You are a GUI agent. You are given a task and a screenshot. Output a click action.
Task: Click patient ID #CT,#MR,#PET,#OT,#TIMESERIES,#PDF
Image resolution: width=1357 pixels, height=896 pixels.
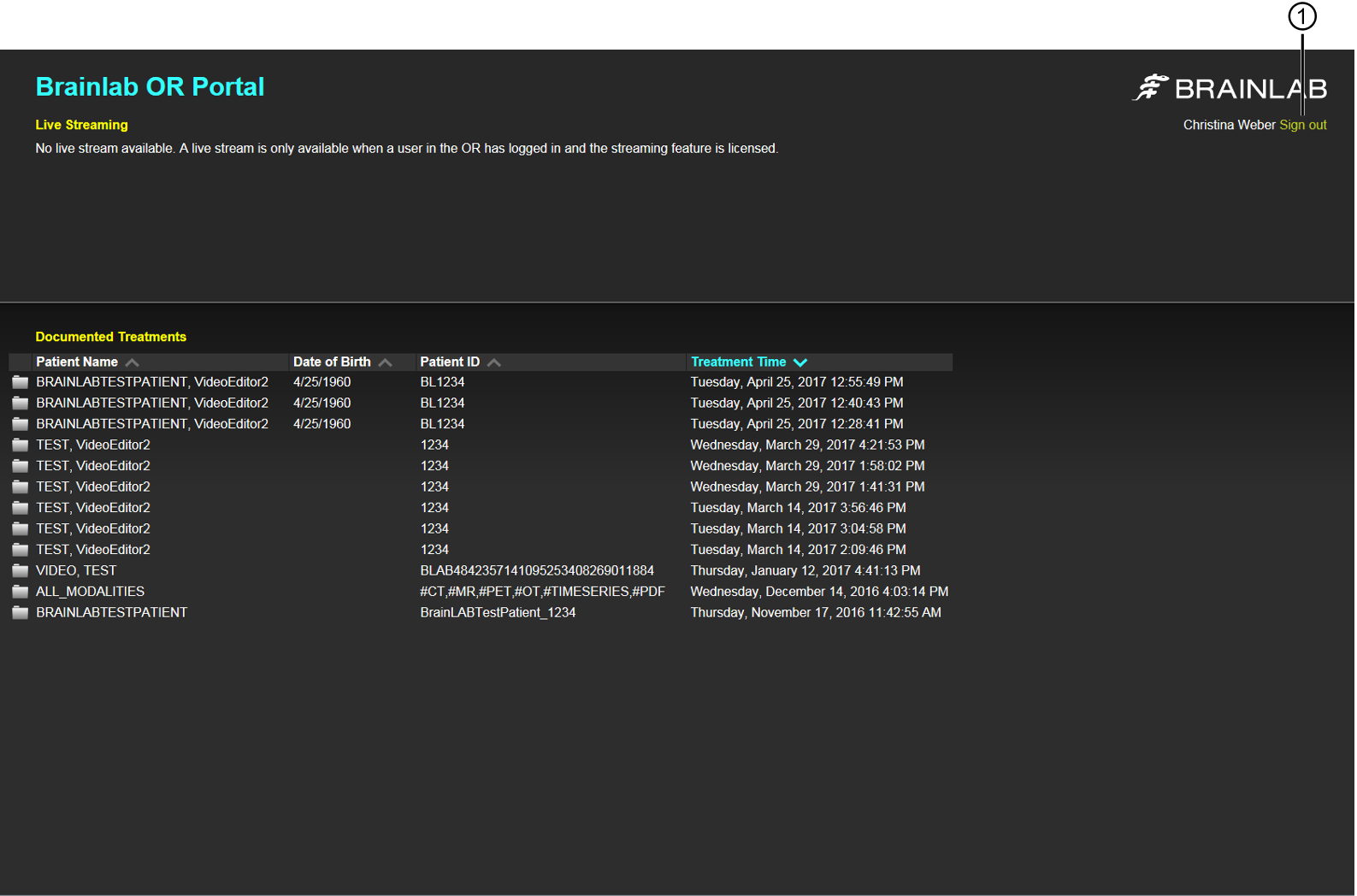click(542, 592)
